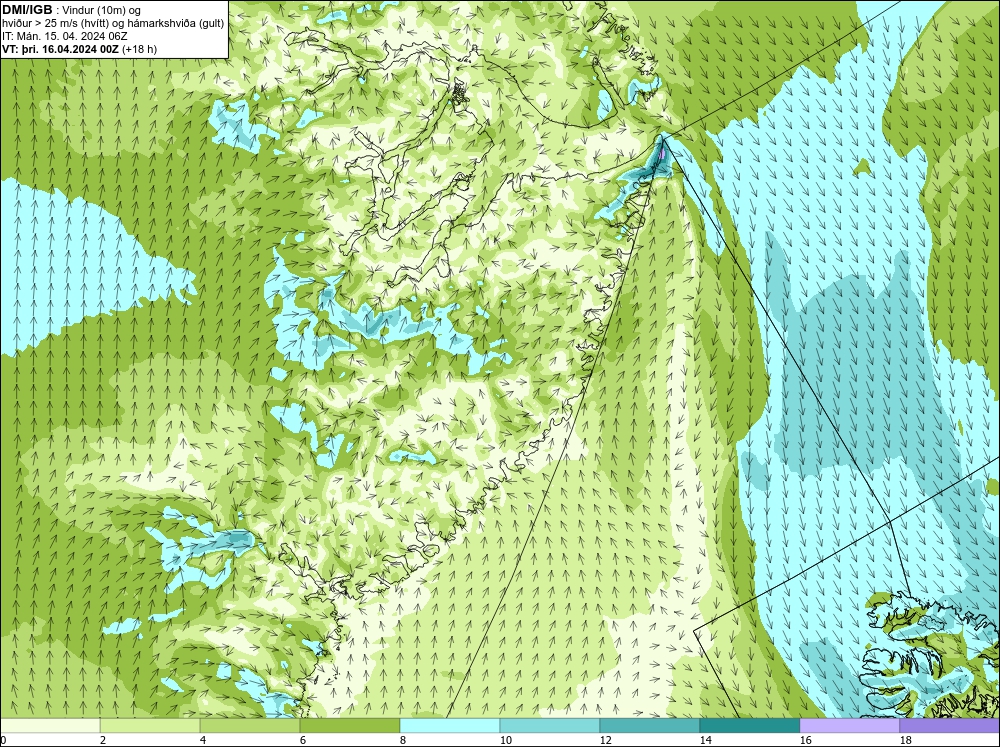Click the 'DMI/IGB' title text
Screen dimensions: 1000x747
[27, 10]
